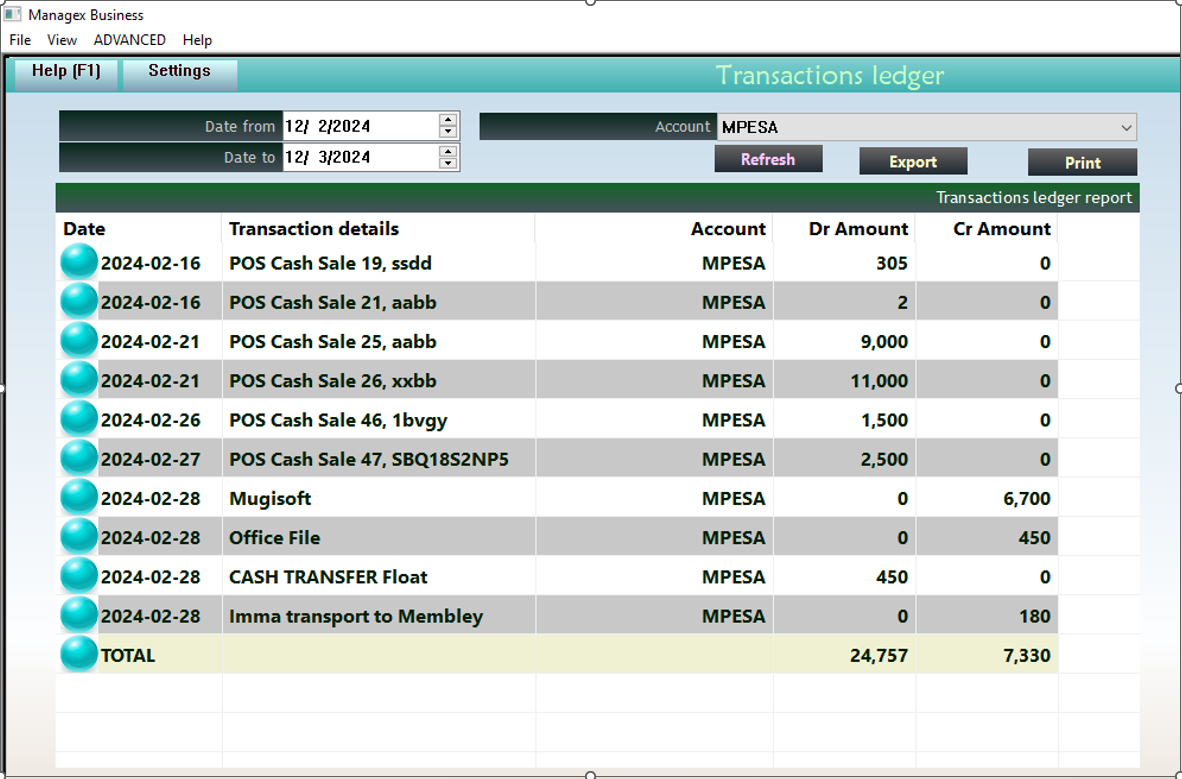Select the sphere icon next to Office File
Image resolution: width=1182 pixels, height=779 pixels.
click(78, 537)
